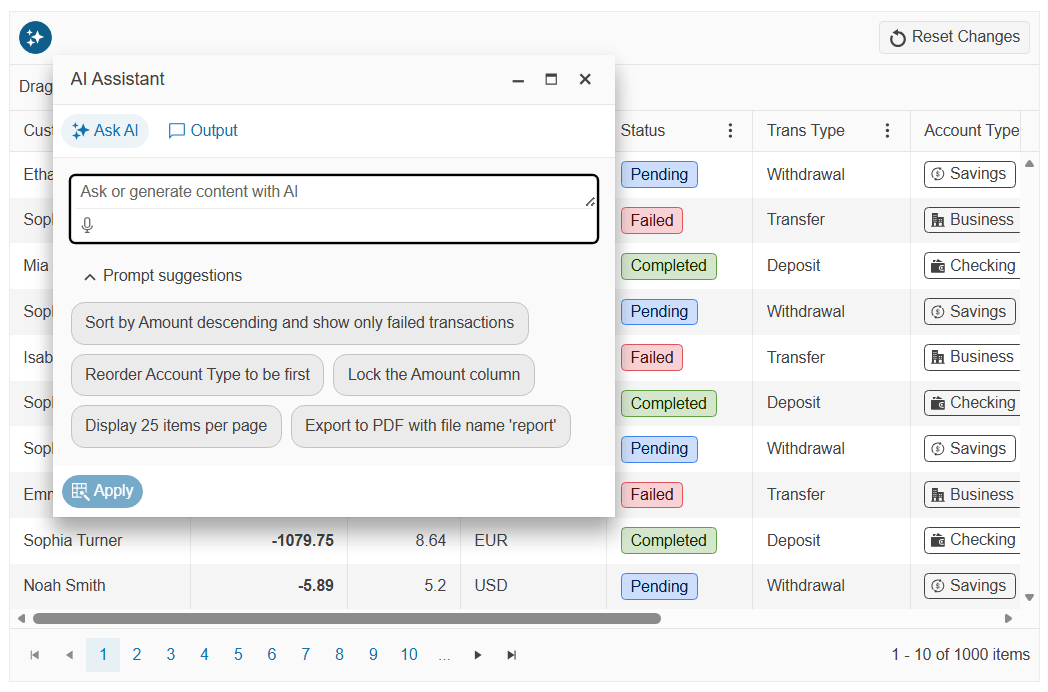The width and height of the screenshot is (1048, 692).
Task: Click the previous page arrow icon
Action: (x=69, y=654)
